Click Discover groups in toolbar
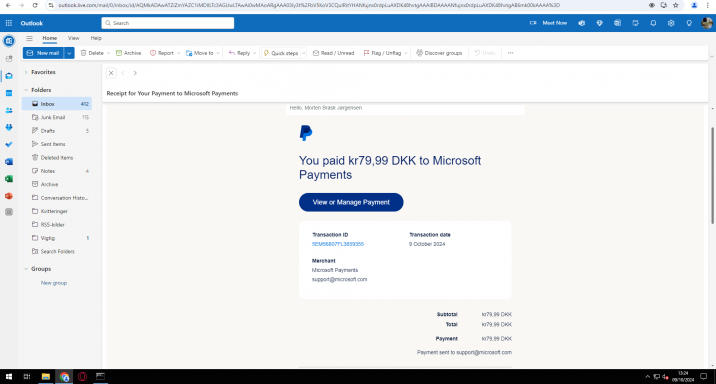716x384 pixels. [x=439, y=53]
